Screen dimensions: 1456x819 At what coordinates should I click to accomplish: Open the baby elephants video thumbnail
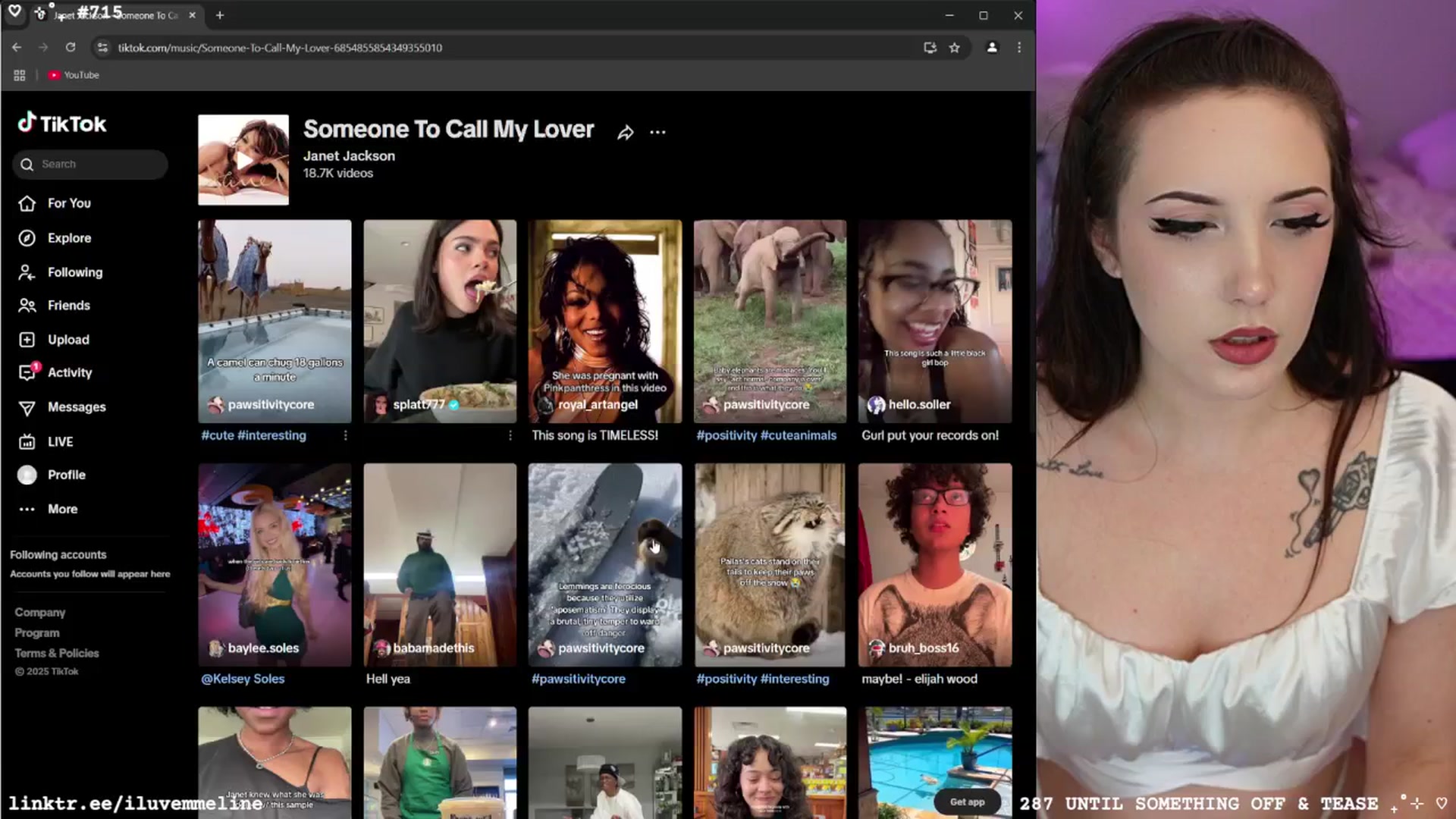pyautogui.click(x=770, y=321)
